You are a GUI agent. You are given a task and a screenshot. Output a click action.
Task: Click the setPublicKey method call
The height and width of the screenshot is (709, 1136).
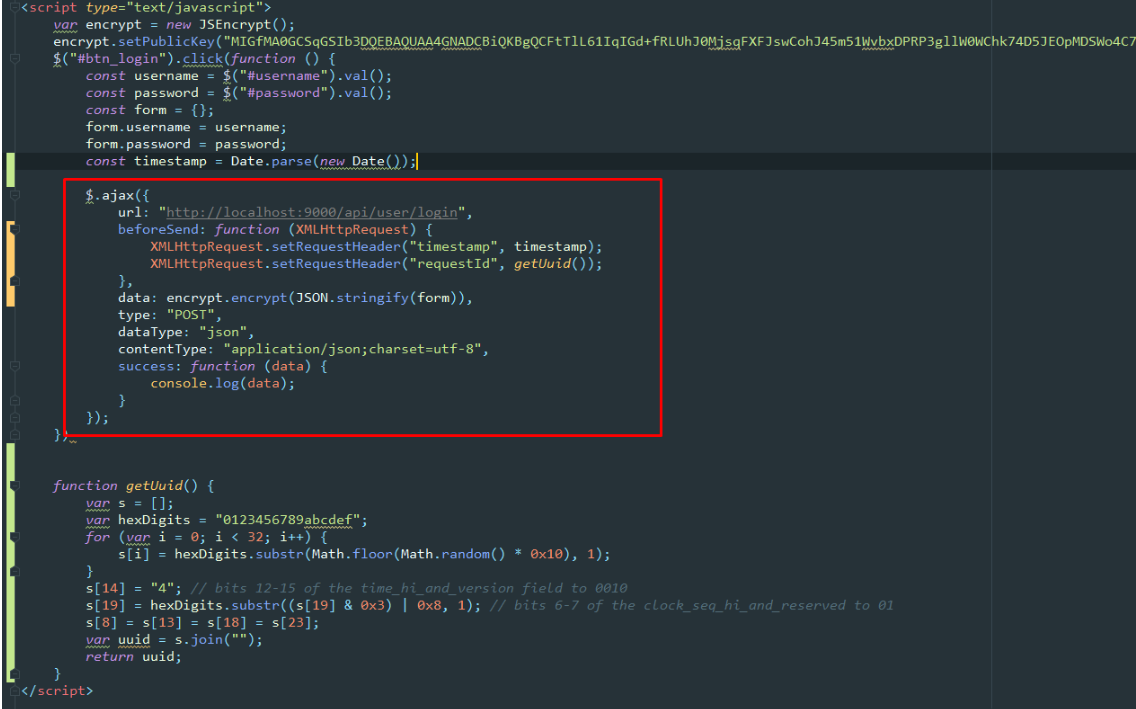click(x=167, y=41)
